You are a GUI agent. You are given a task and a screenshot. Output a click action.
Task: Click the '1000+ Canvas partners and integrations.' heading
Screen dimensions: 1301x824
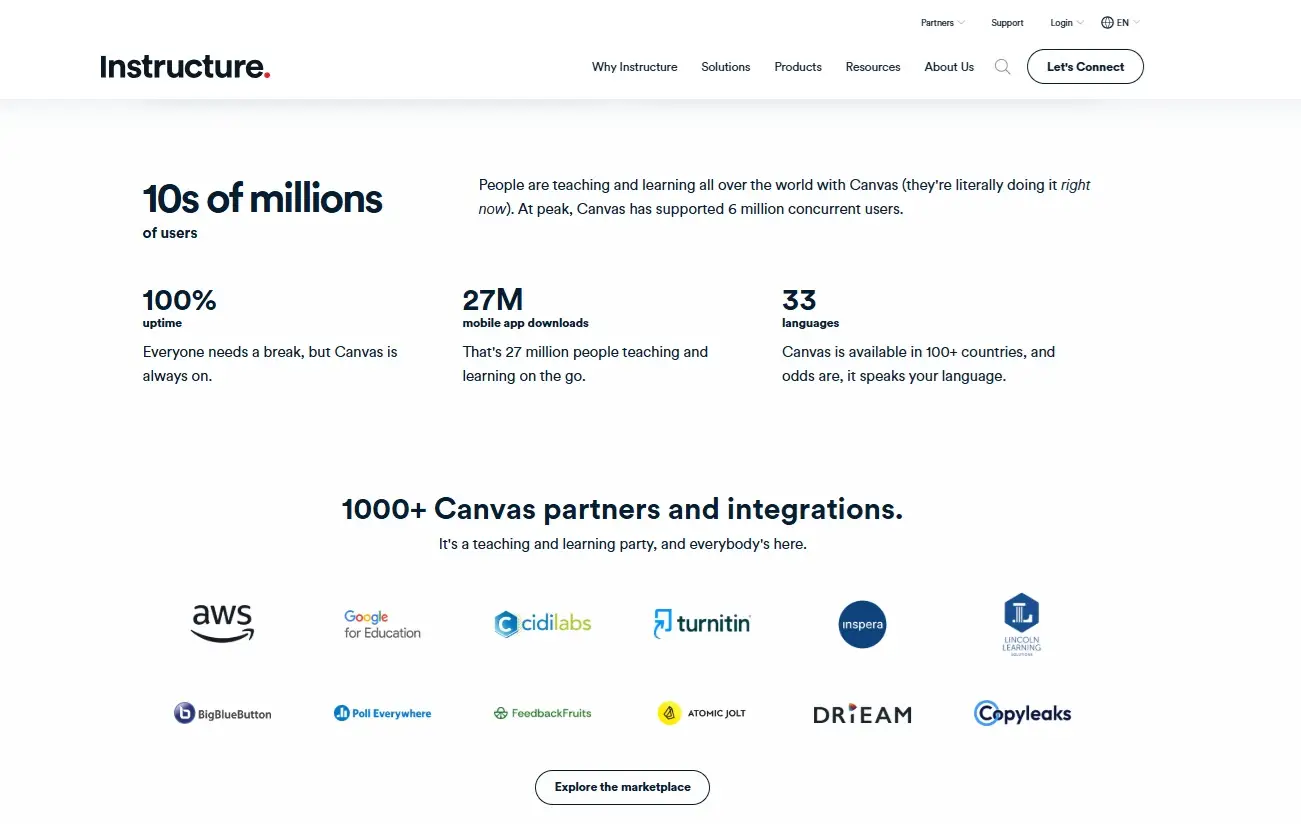pyautogui.click(x=622, y=509)
